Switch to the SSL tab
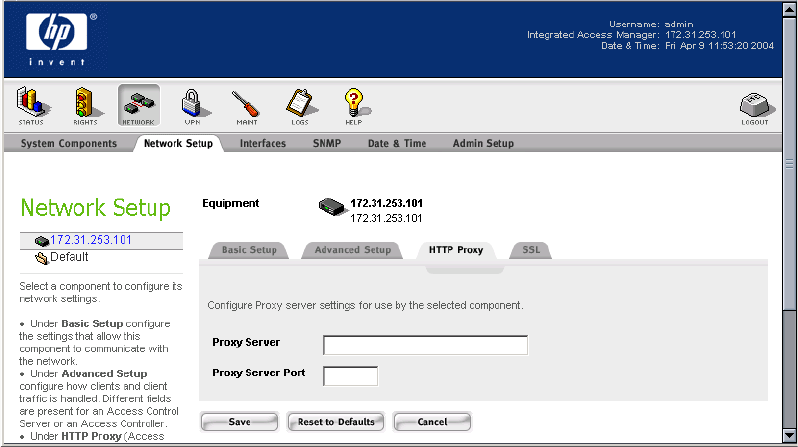This screenshot has height=447, width=798. pyautogui.click(x=530, y=250)
